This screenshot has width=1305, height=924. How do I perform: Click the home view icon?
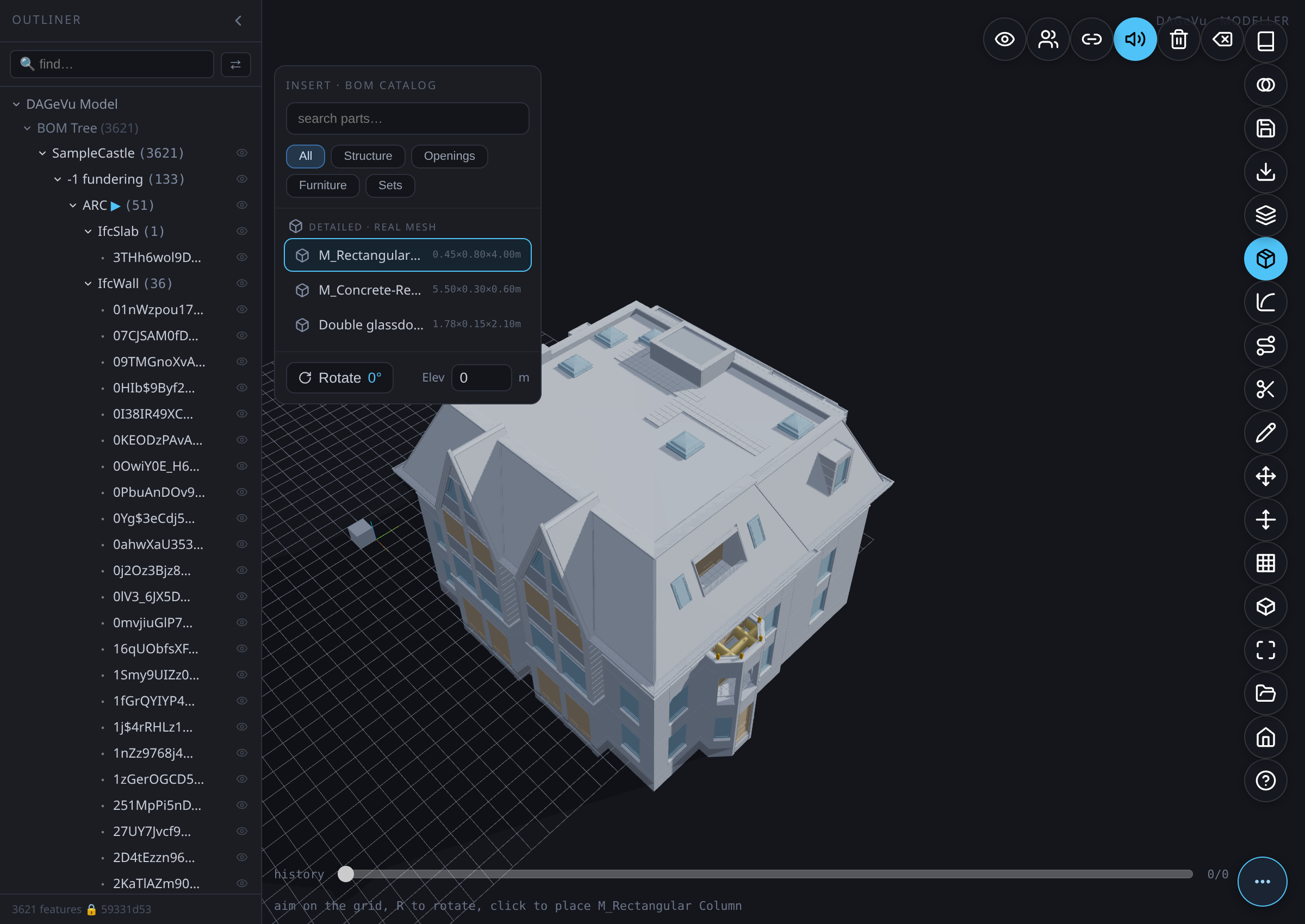point(1265,738)
